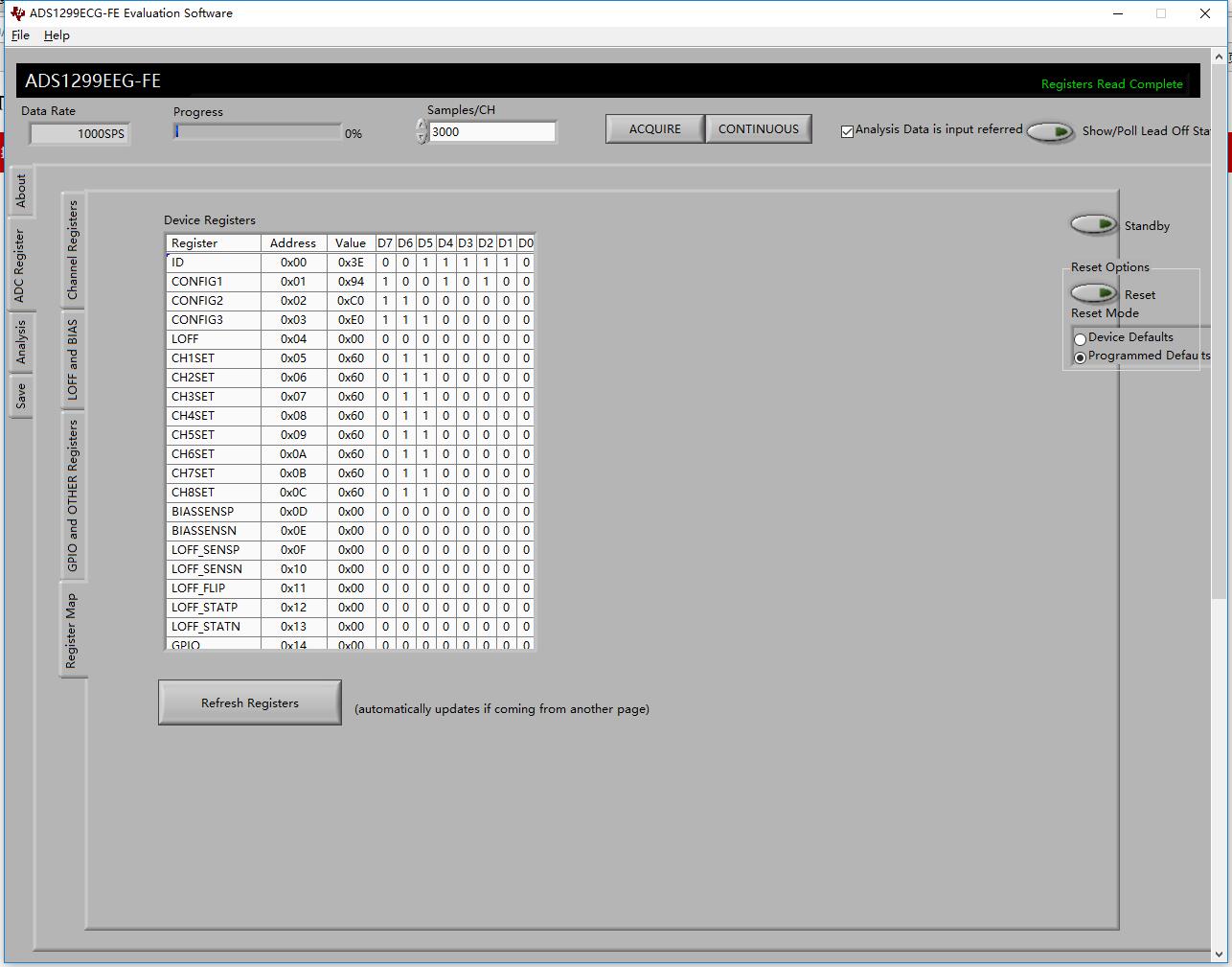
Task: Click the Data Rate 1000SPS field
Action: tap(79, 133)
